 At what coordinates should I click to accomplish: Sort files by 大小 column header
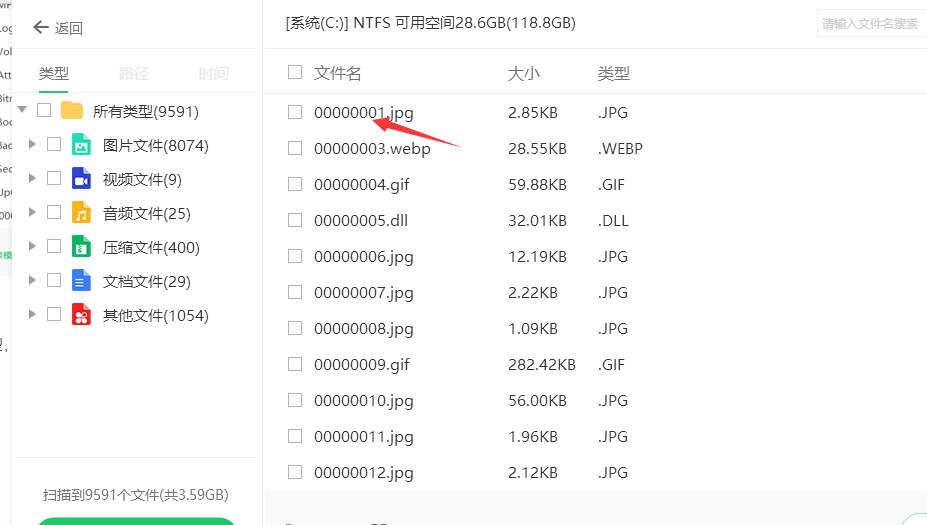click(523, 73)
